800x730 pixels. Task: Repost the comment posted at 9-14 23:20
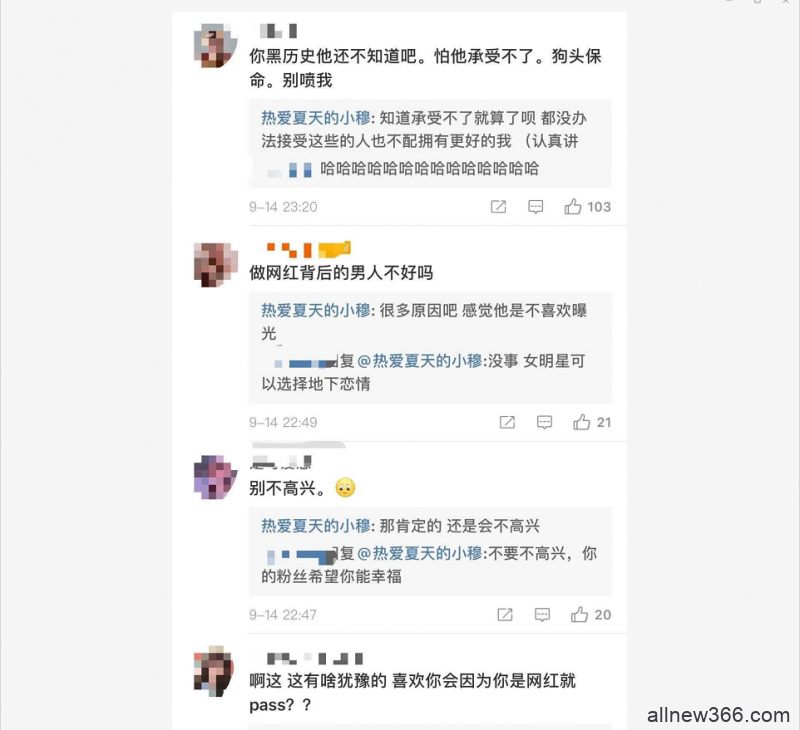tap(498, 207)
